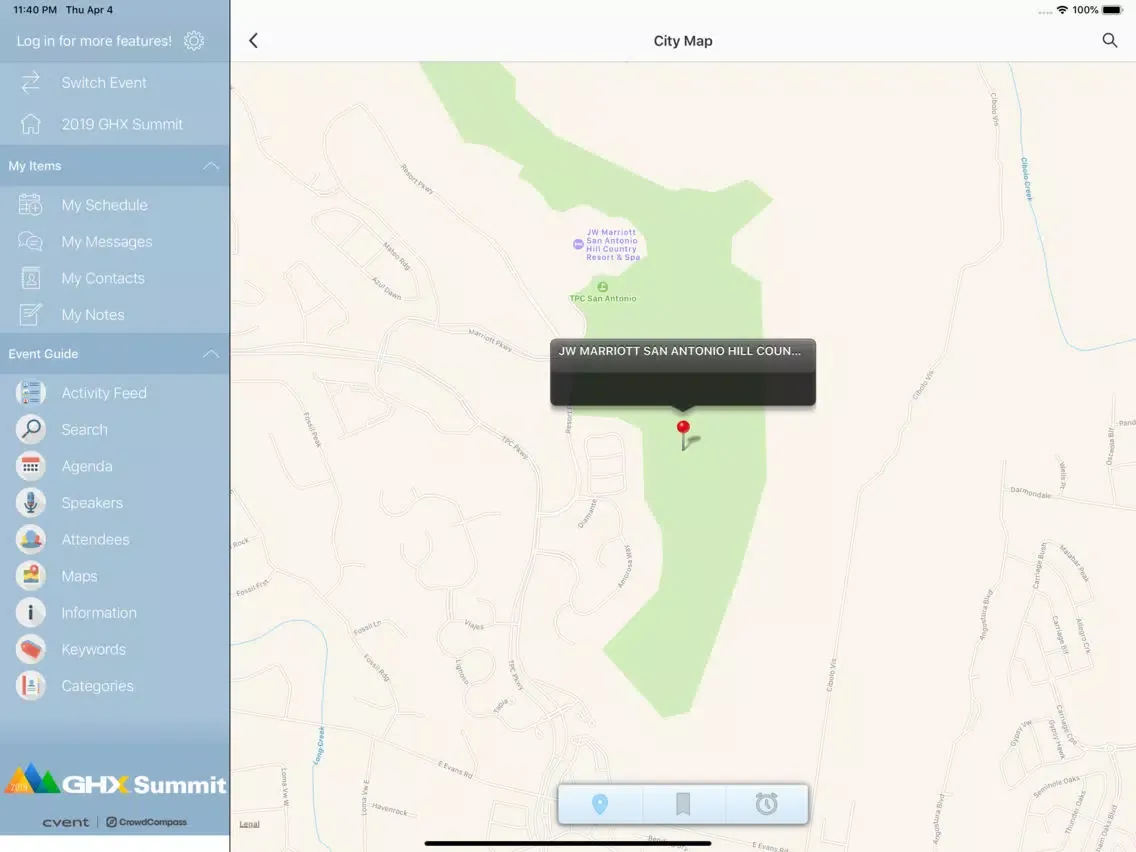The height and width of the screenshot is (852, 1136).
Task: Tap the alarm clock button in map toolbar
Action: (x=767, y=803)
